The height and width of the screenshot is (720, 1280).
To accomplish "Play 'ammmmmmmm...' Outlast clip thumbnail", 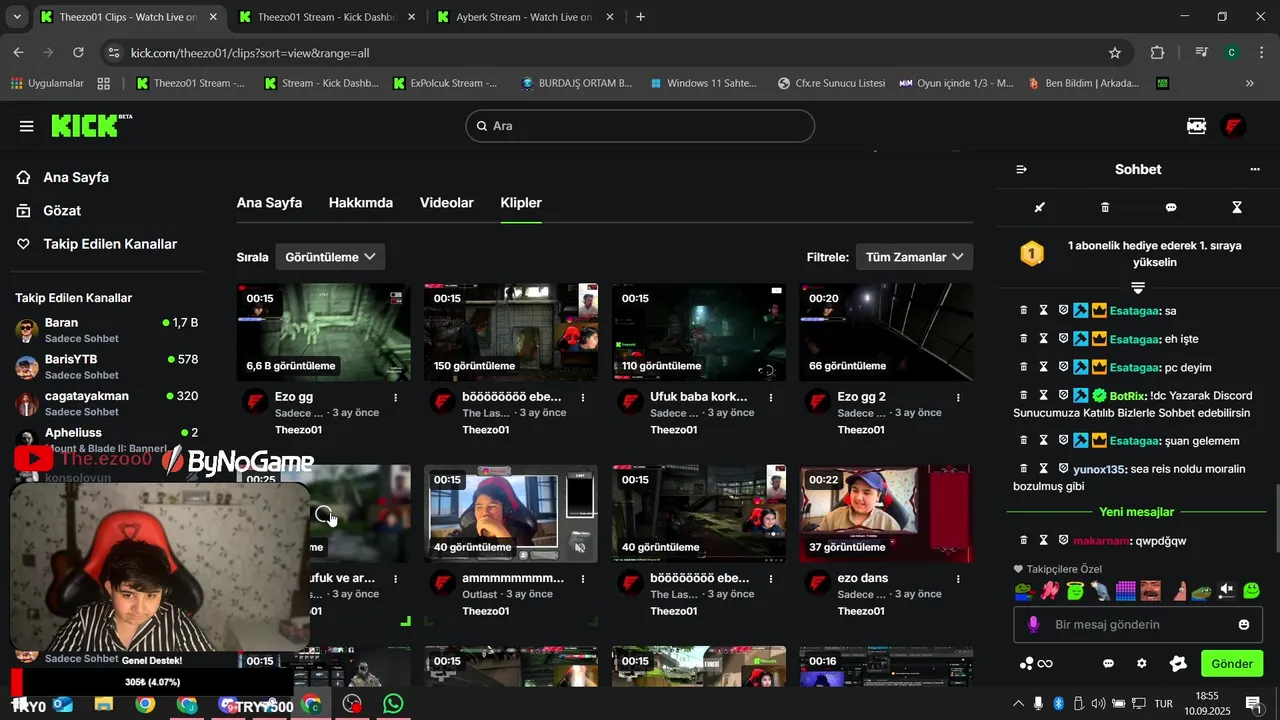I will point(510,513).
